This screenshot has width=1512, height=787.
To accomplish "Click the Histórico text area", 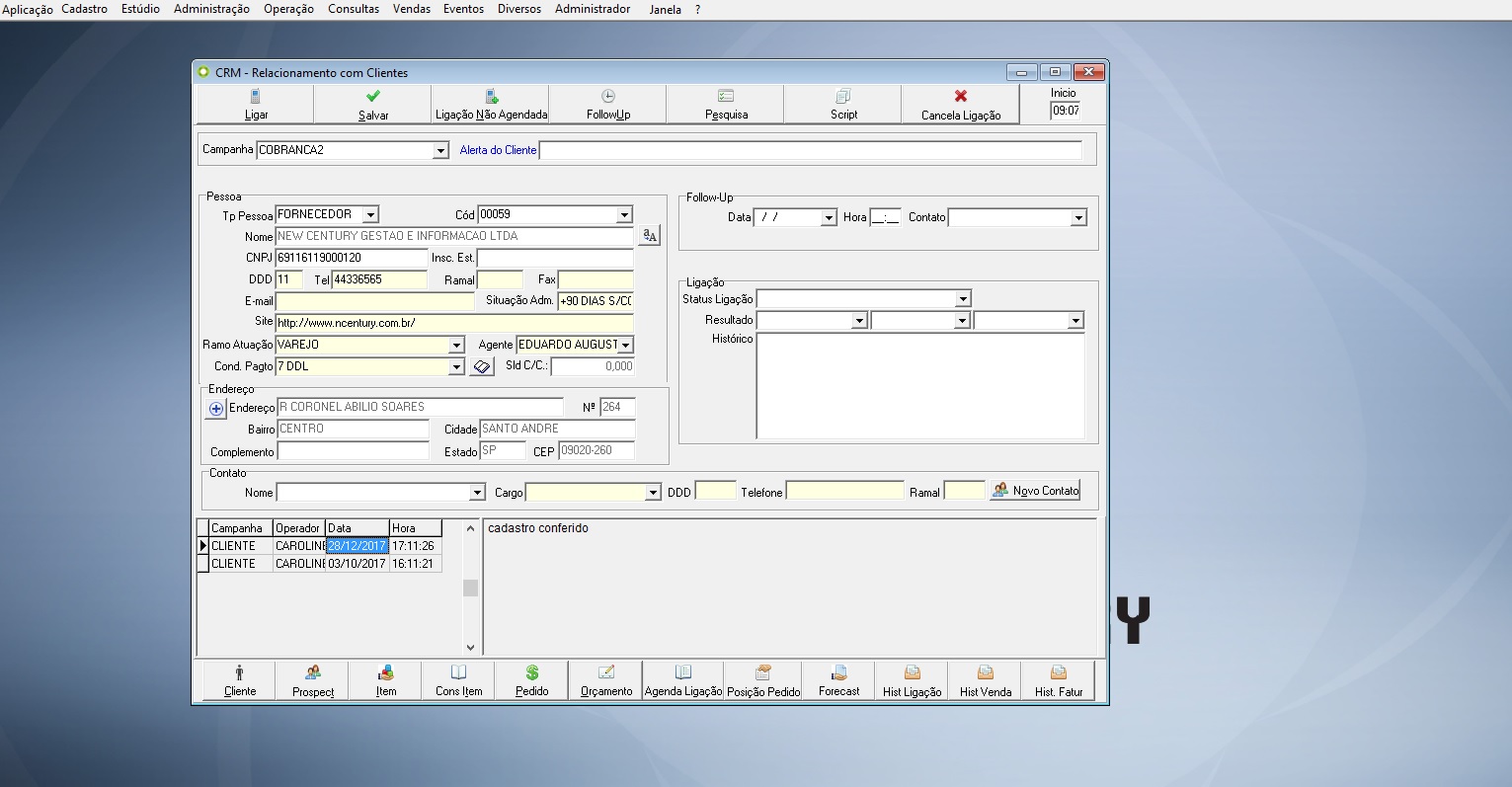I will tap(920, 385).
